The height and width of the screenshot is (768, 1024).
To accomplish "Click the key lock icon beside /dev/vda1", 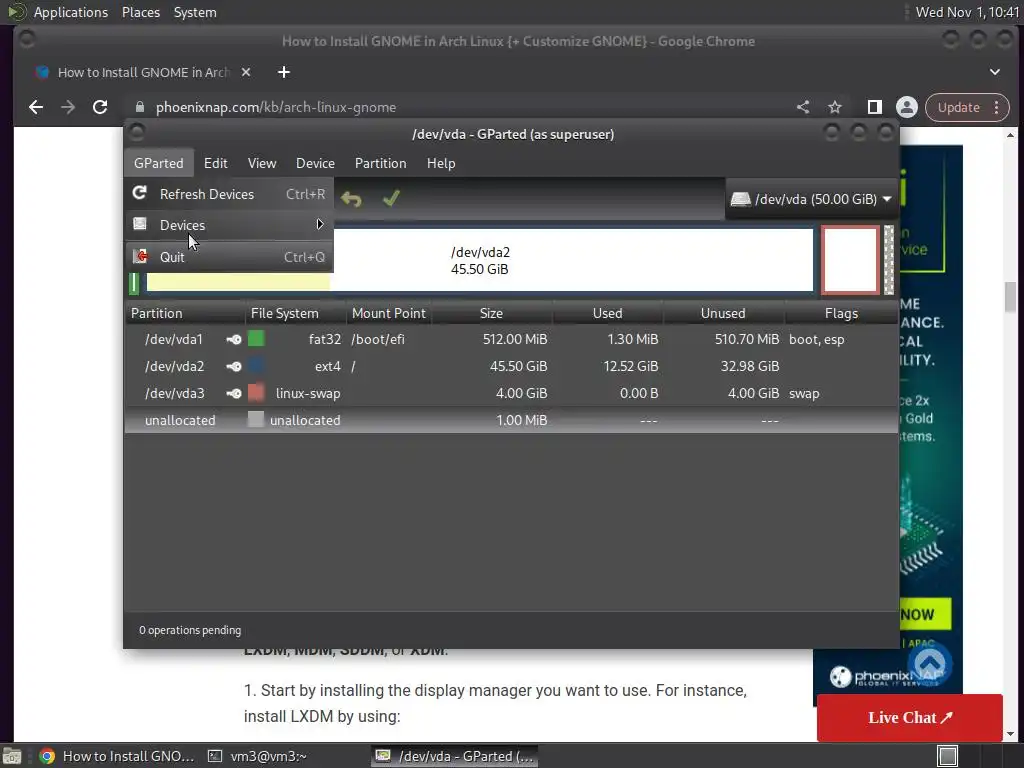I will tap(234, 340).
